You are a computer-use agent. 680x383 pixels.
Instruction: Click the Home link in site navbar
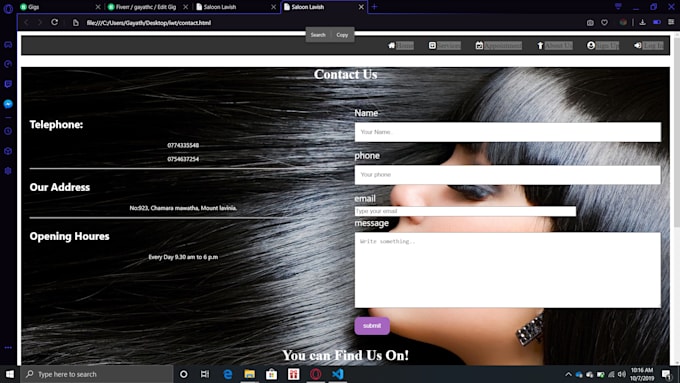coord(401,46)
